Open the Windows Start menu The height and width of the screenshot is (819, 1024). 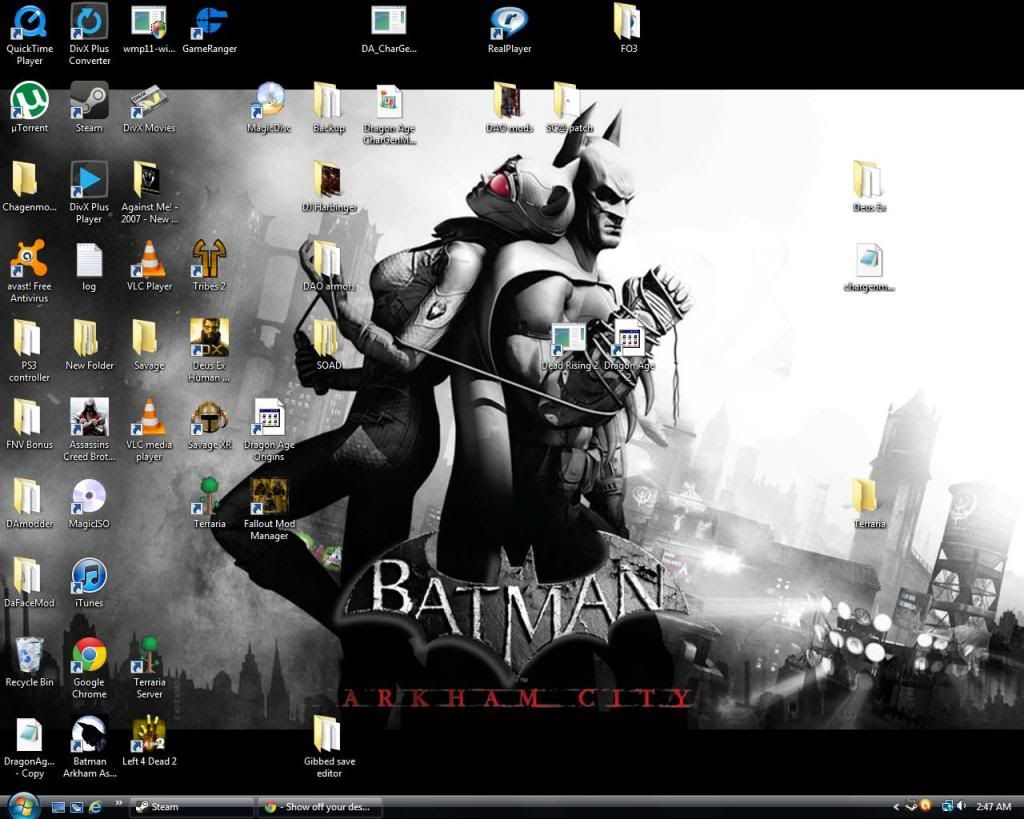click(22, 805)
